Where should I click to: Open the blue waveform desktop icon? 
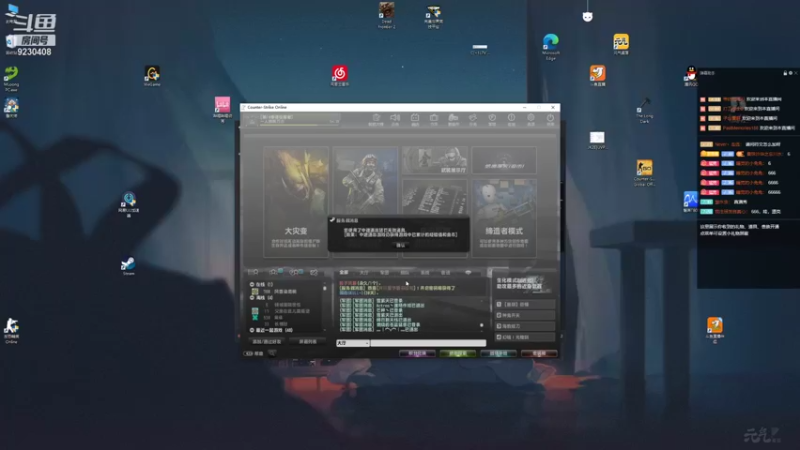(690, 199)
